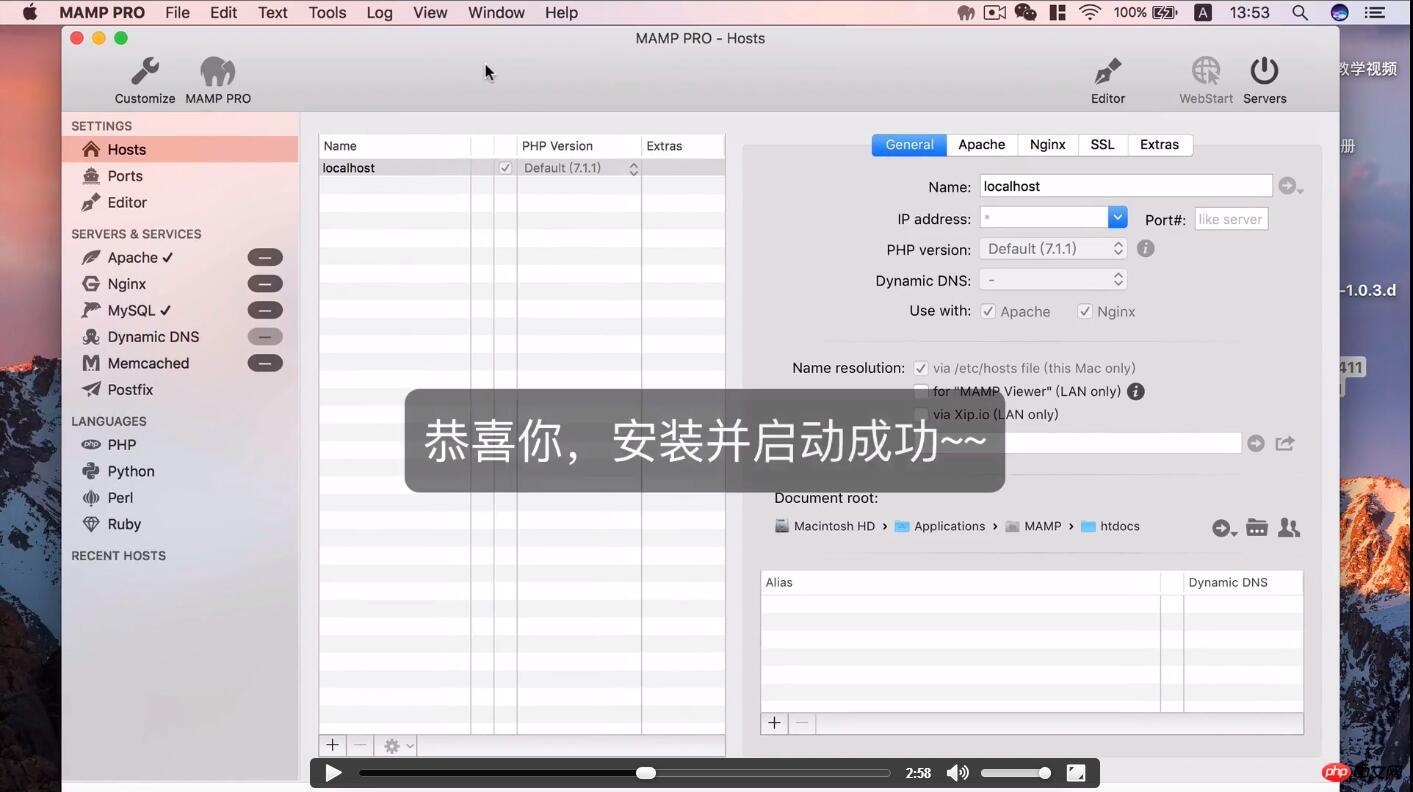
Task: Switch to the General tab
Action: (x=909, y=145)
